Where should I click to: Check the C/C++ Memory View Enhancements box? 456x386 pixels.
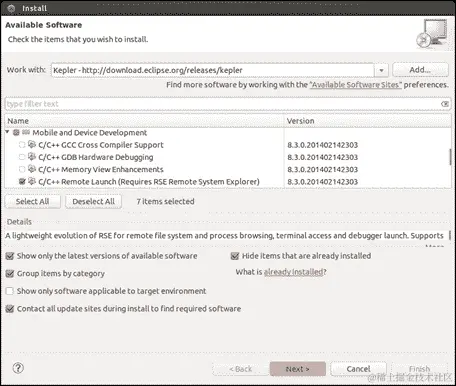(22, 169)
